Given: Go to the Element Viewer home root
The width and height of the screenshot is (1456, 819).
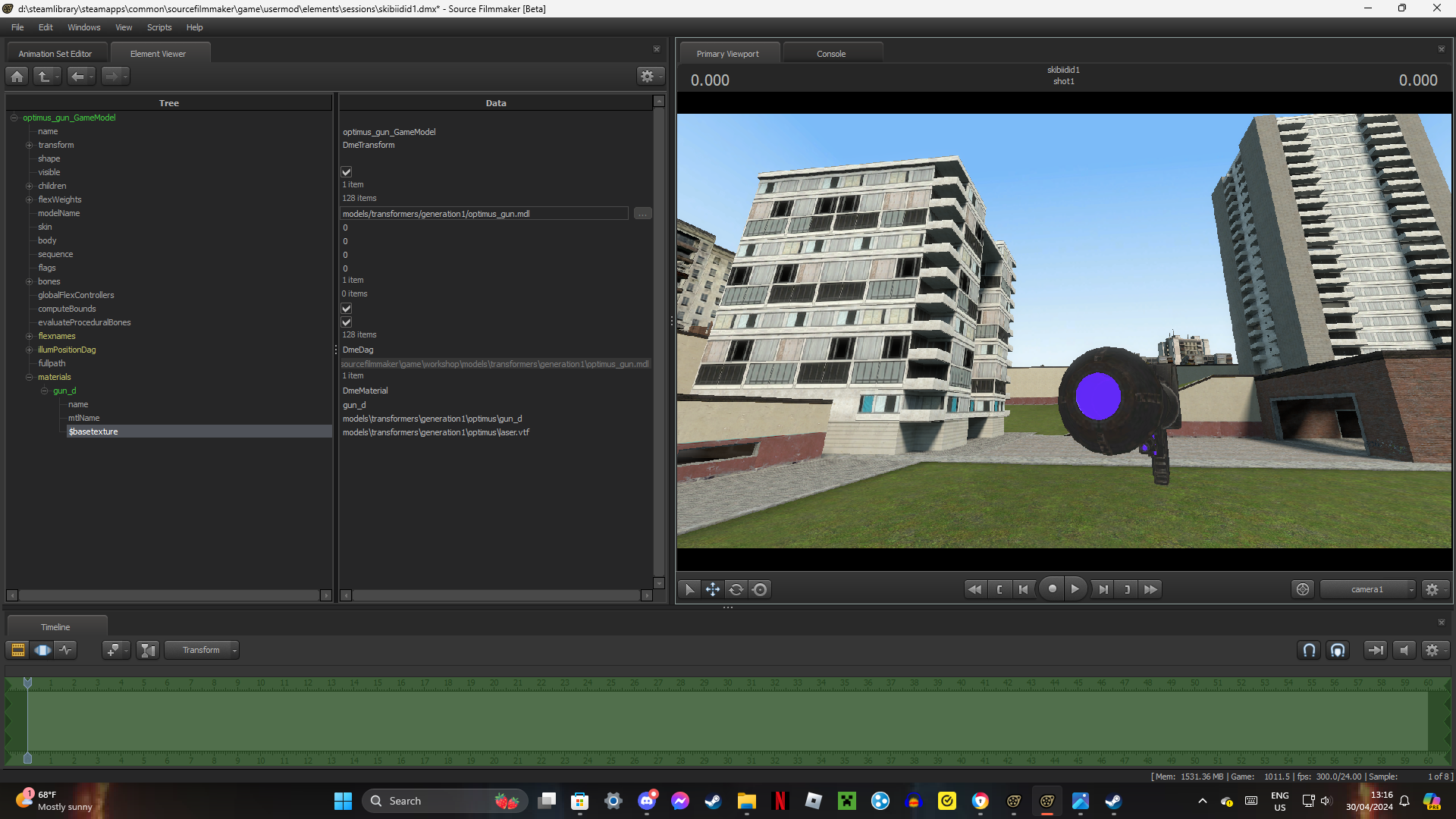Looking at the screenshot, I should (x=17, y=76).
